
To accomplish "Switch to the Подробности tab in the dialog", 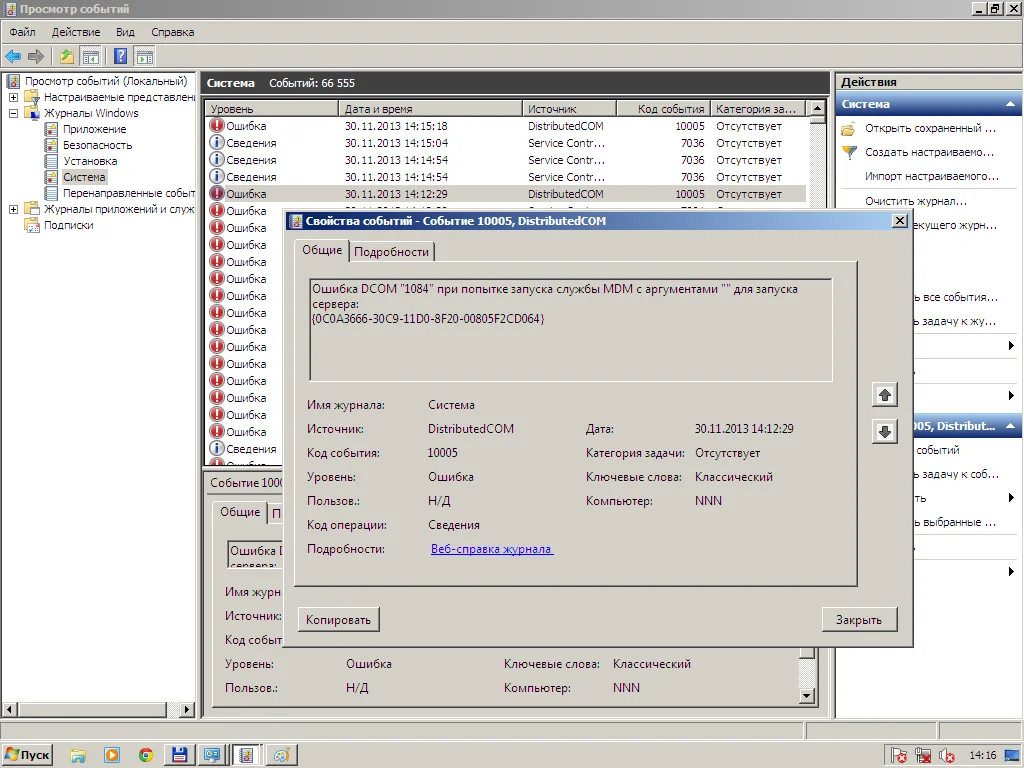I will coord(391,252).
